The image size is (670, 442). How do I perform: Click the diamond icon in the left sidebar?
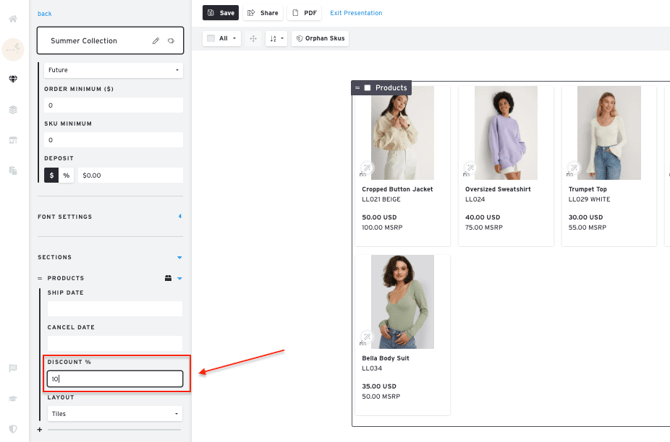coord(13,79)
